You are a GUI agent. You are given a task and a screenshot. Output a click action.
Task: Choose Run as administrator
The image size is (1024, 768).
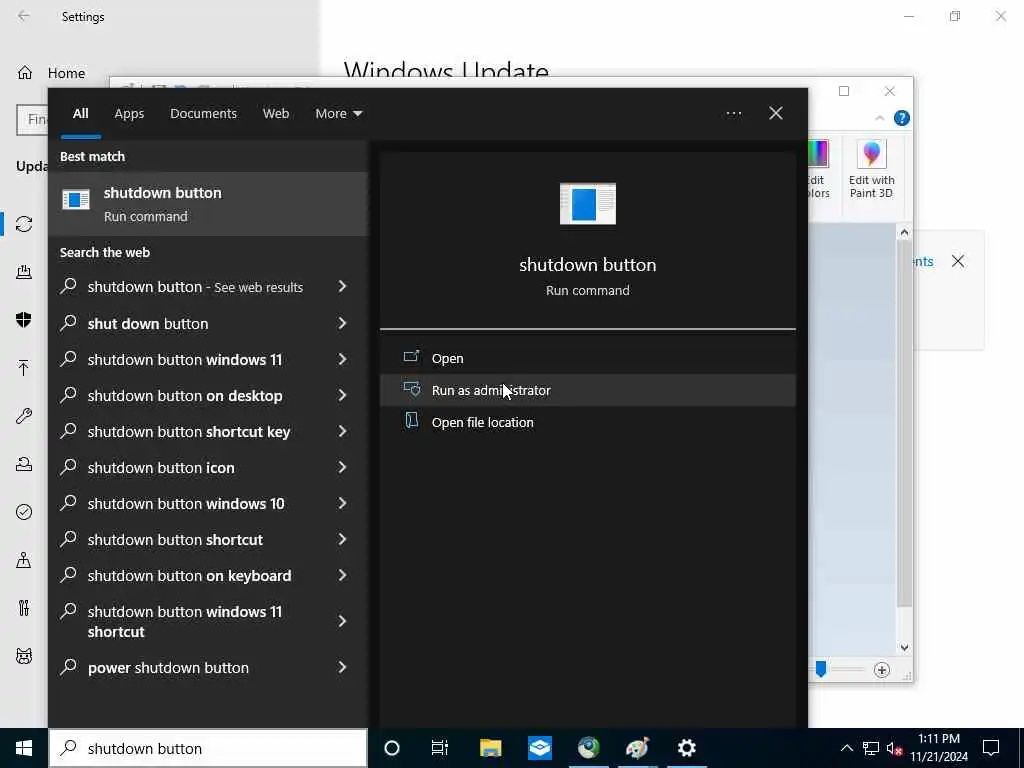pyautogui.click(x=588, y=390)
